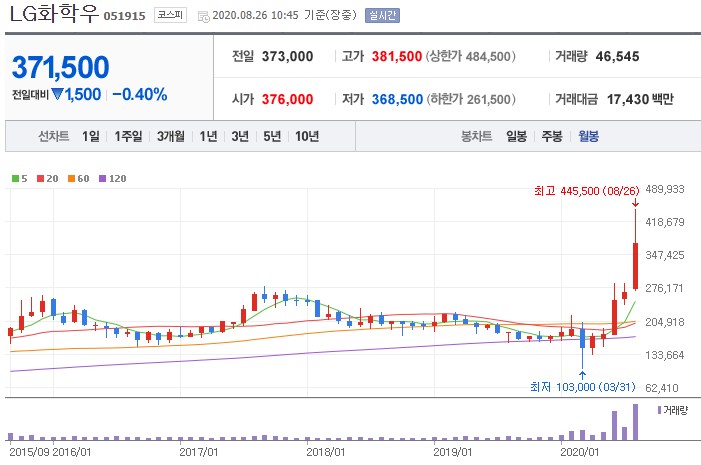Click the trading value 17,430 백만
Image resolution: width=701 pixels, height=465 pixels.
click(x=640, y=99)
